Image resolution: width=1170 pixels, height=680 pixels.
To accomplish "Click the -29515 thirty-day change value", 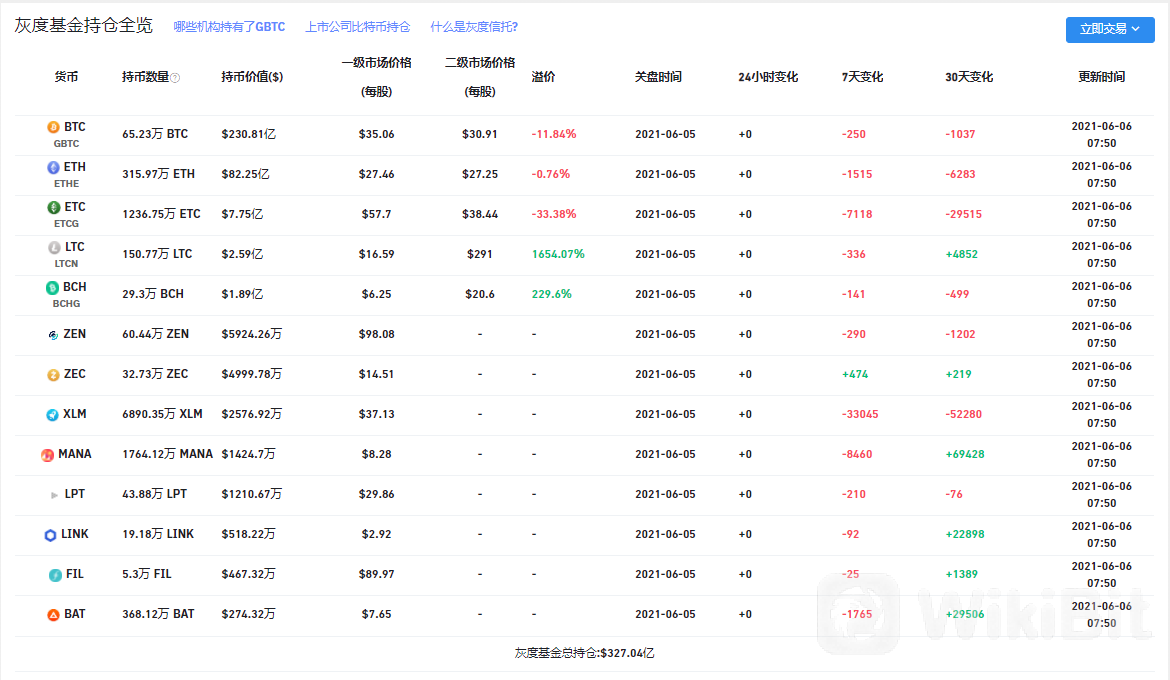I will (963, 214).
